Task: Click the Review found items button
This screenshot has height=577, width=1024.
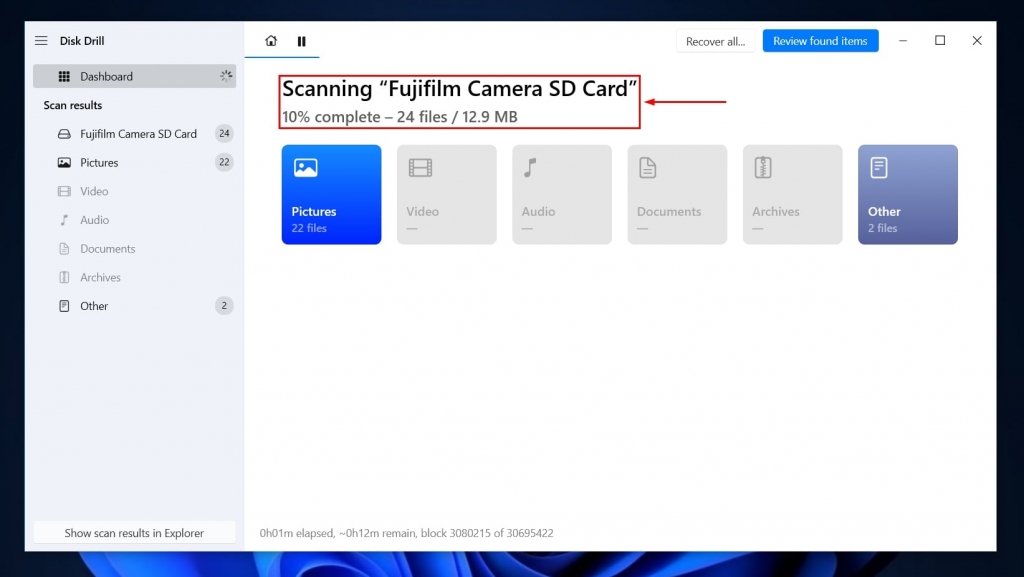Action: click(x=820, y=41)
